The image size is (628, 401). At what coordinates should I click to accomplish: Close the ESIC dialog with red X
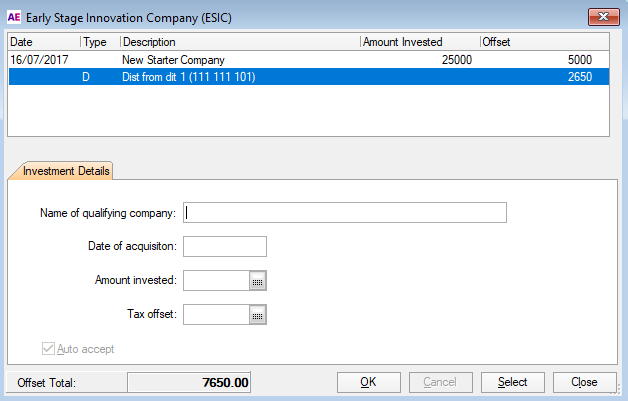pos(598,13)
